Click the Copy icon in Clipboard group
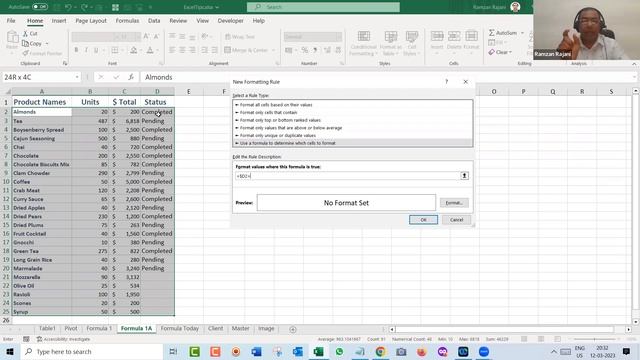The image size is (640, 360). [x=25, y=43]
